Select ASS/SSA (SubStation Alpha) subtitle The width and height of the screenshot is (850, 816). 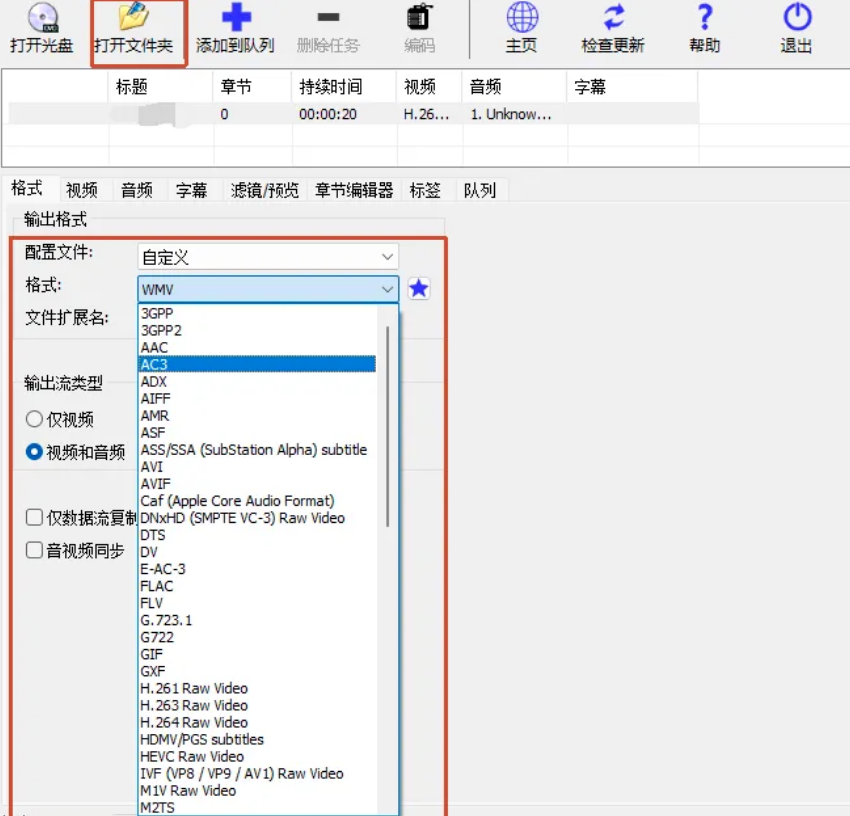[x=257, y=450]
